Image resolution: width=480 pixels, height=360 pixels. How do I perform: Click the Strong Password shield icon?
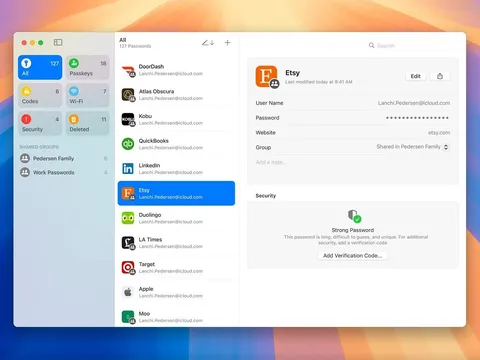pyautogui.click(x=354, y=216)
